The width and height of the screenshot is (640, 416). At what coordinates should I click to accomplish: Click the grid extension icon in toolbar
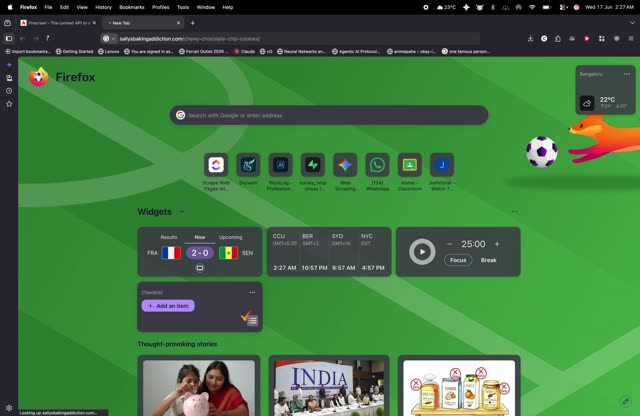point(602,38)
